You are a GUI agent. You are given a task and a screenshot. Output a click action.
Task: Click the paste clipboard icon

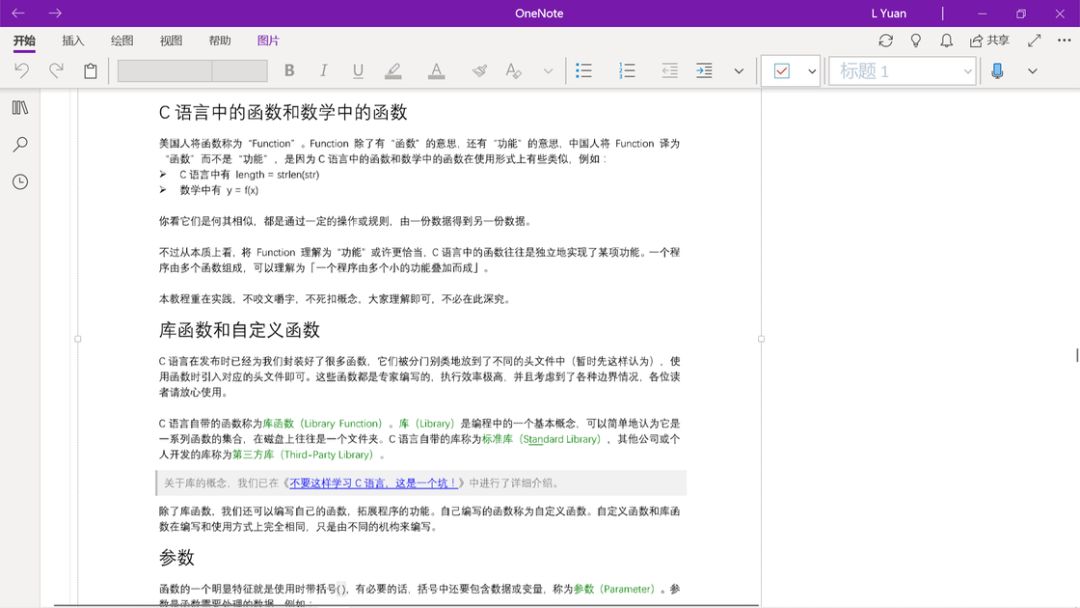(x=91, y=71)
